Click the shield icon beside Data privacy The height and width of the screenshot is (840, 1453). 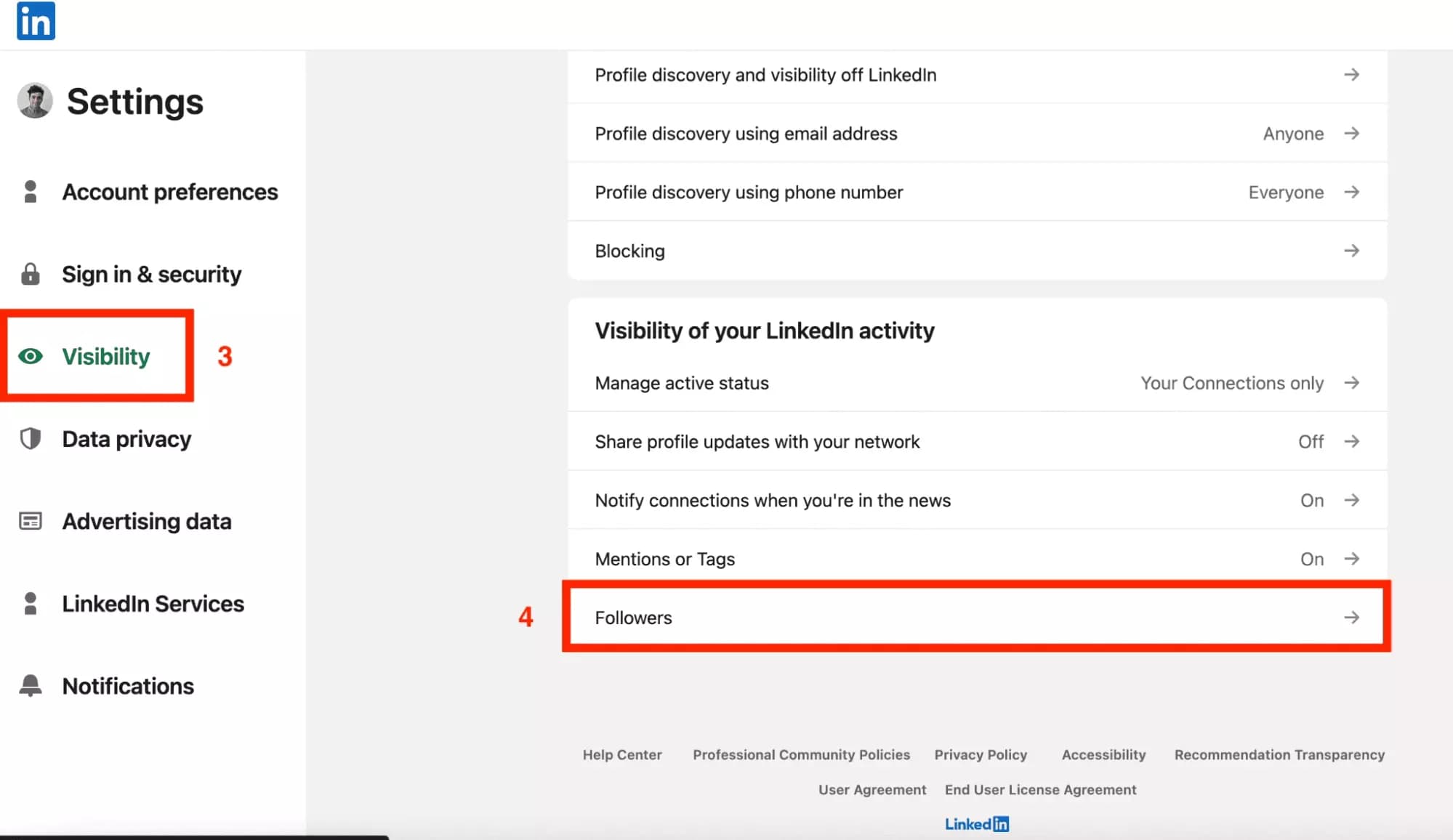pyautogui.click(x=31, y=438)
